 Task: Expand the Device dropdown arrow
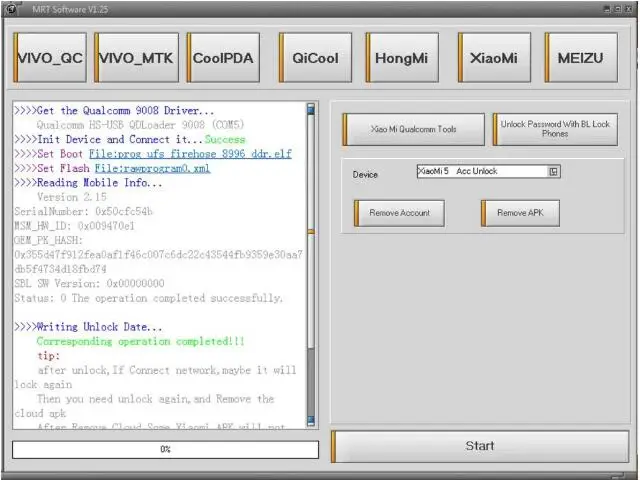[553, 171]
